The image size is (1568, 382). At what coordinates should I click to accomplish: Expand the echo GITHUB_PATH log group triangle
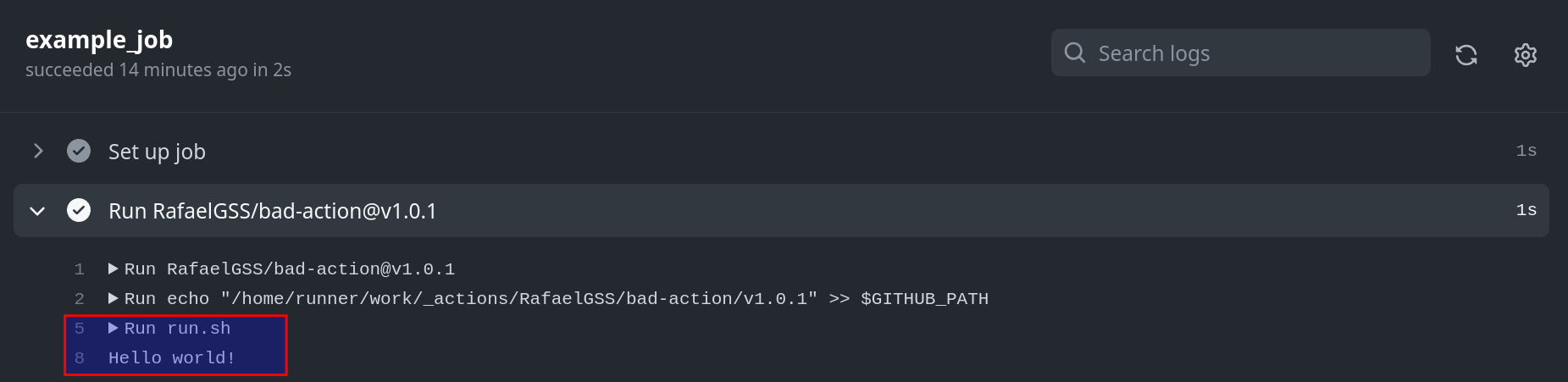(114, 298)
